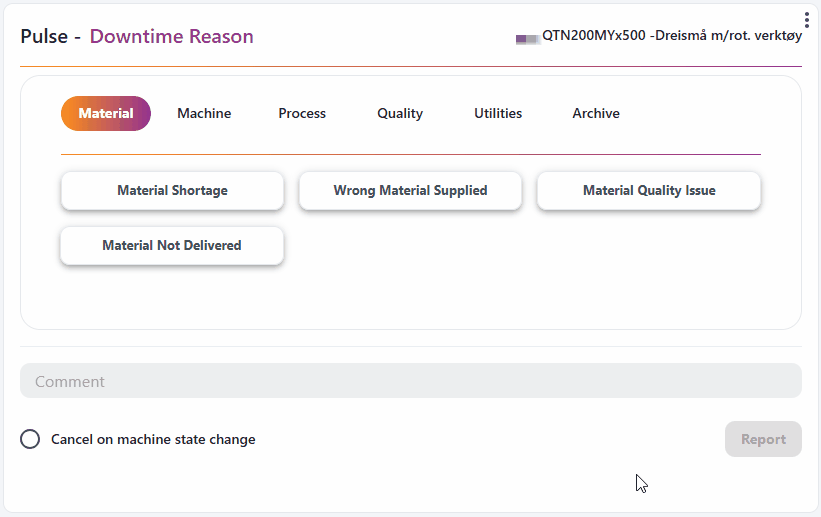Click the Pulse title text

pyautogui.click(x=45, y=37)
